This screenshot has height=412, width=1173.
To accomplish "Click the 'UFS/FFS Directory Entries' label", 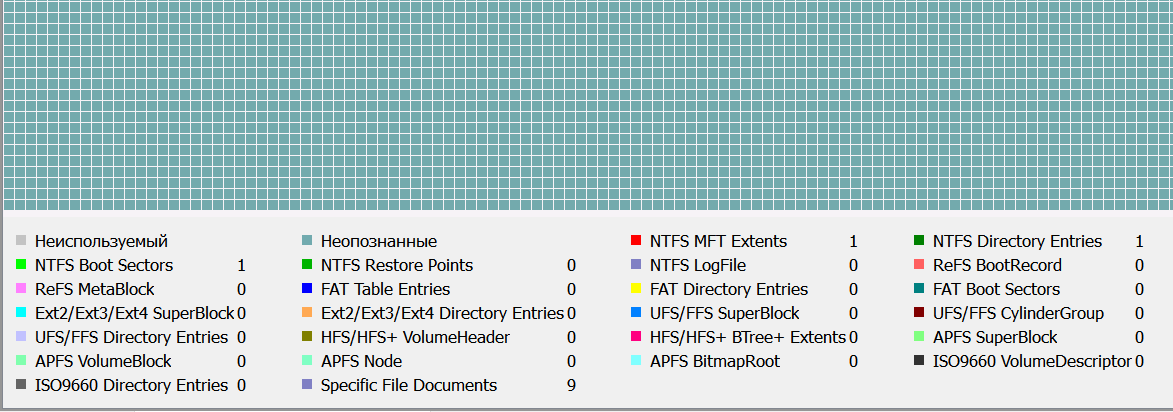I will coord(132,337).
